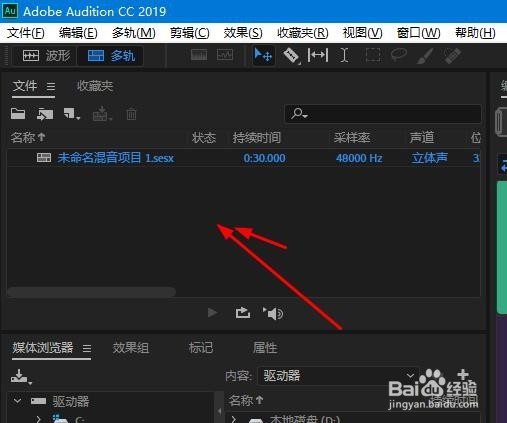Select the Spot Healing Brush tool
The height and width of the screenshot is (423, 507).
coord(453,56)
